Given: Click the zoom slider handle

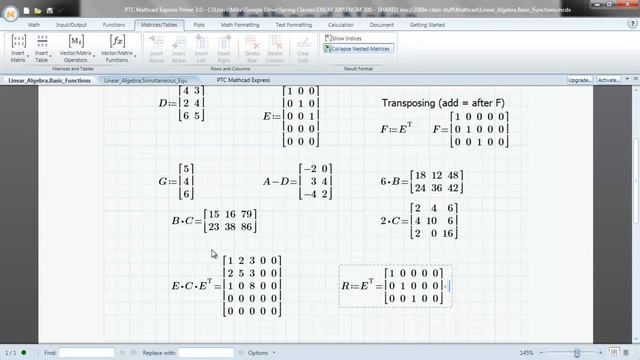Looking at the screenshot, I should coord(577,353).
